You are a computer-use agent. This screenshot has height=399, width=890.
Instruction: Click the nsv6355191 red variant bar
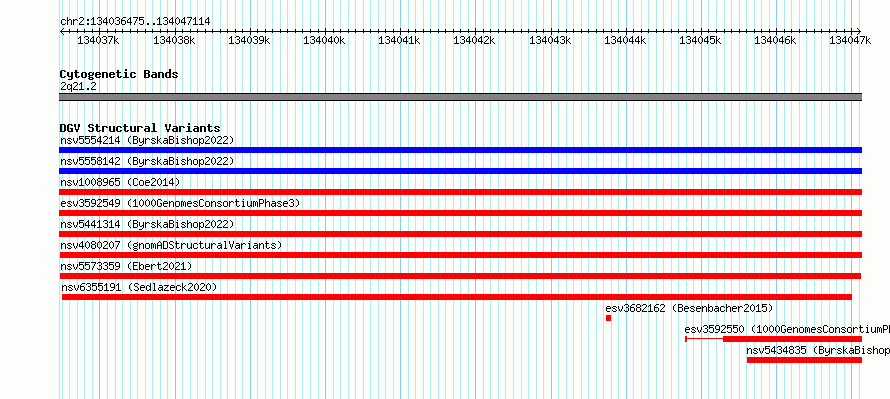point(457,297)
